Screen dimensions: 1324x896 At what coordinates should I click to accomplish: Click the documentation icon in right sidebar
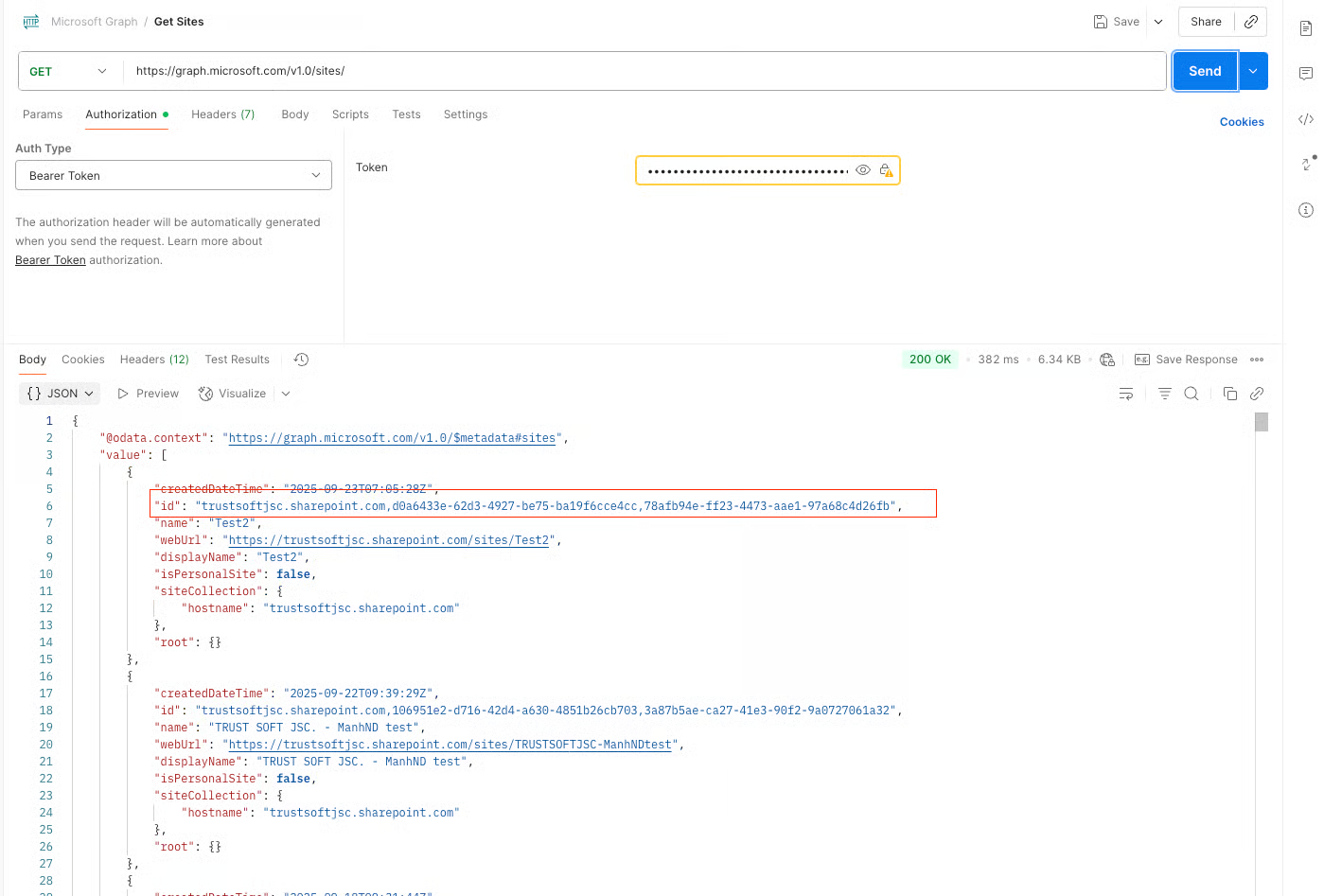(1305, 28)
